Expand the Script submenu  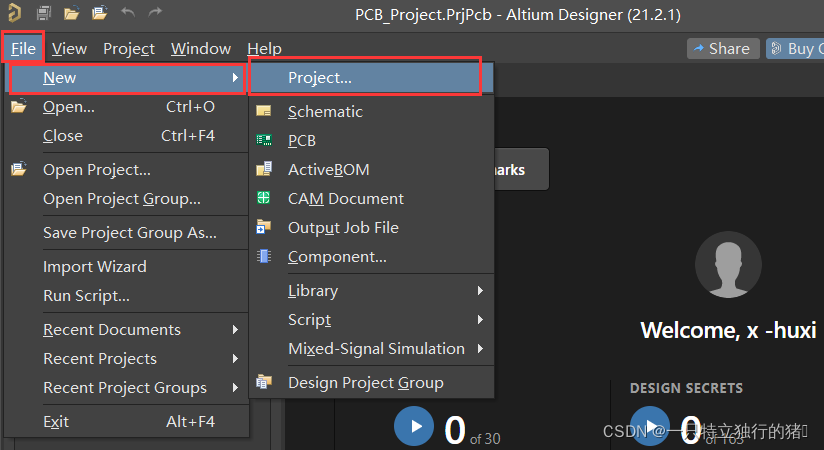[480, 320]
